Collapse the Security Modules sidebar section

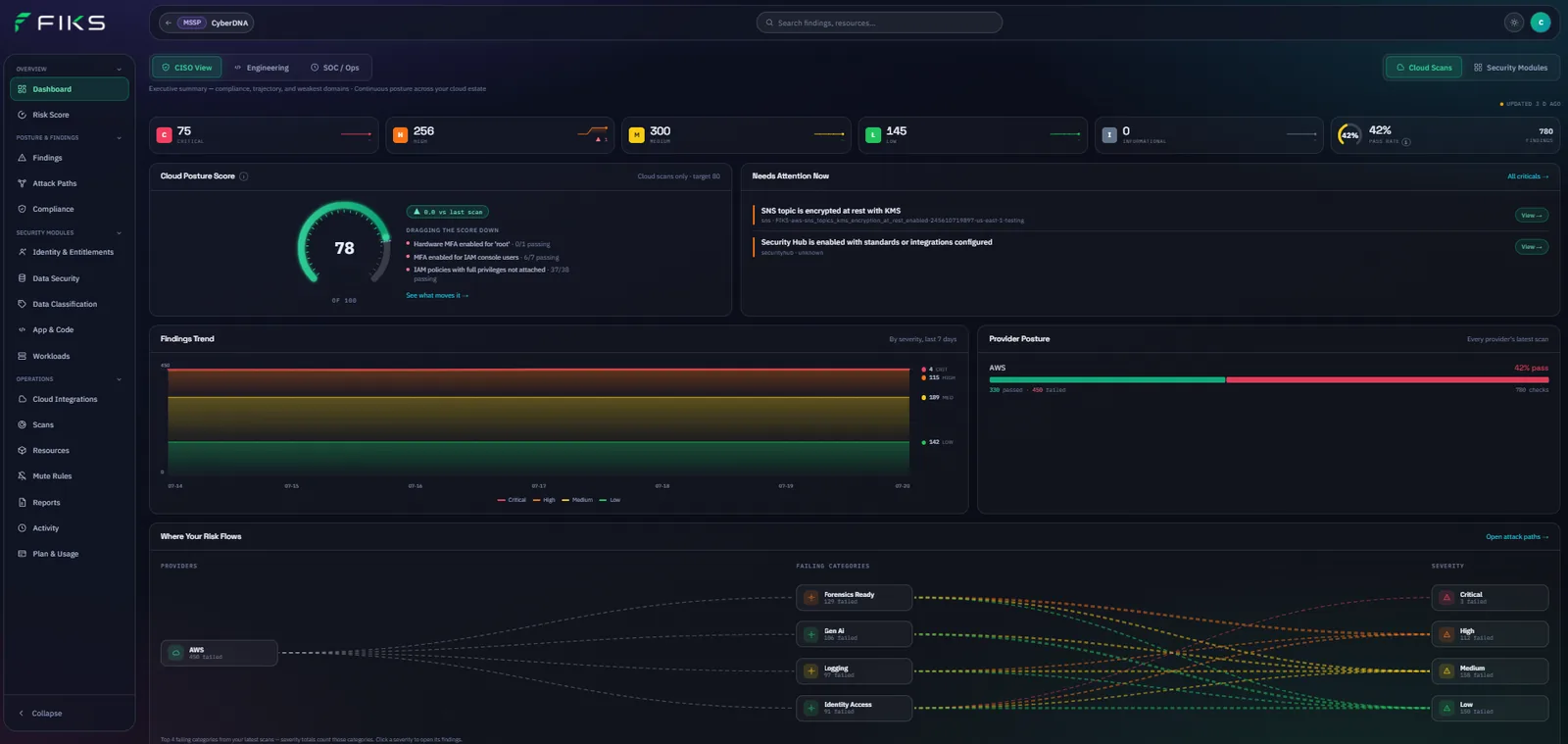[120, 233]
